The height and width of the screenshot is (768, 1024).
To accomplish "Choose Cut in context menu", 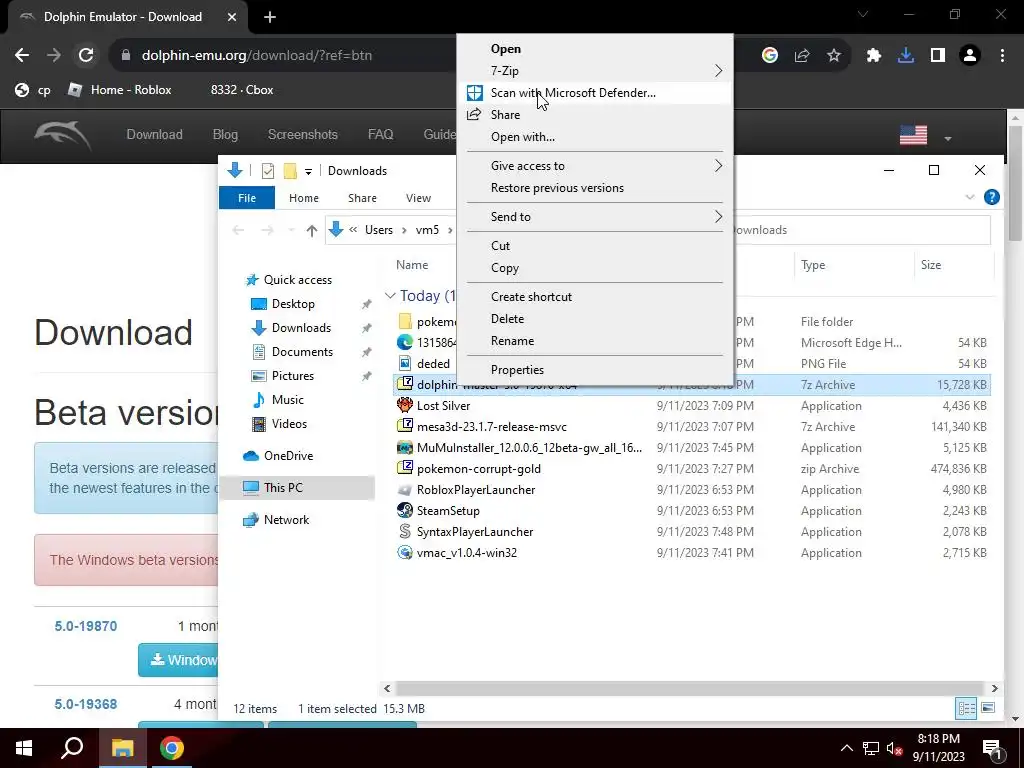I will pyautogui.click(x=595, y=246).
